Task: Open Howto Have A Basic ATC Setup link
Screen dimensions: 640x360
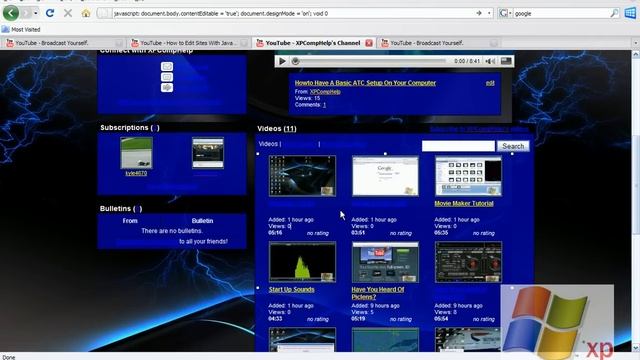Action: tap(365, 83)
